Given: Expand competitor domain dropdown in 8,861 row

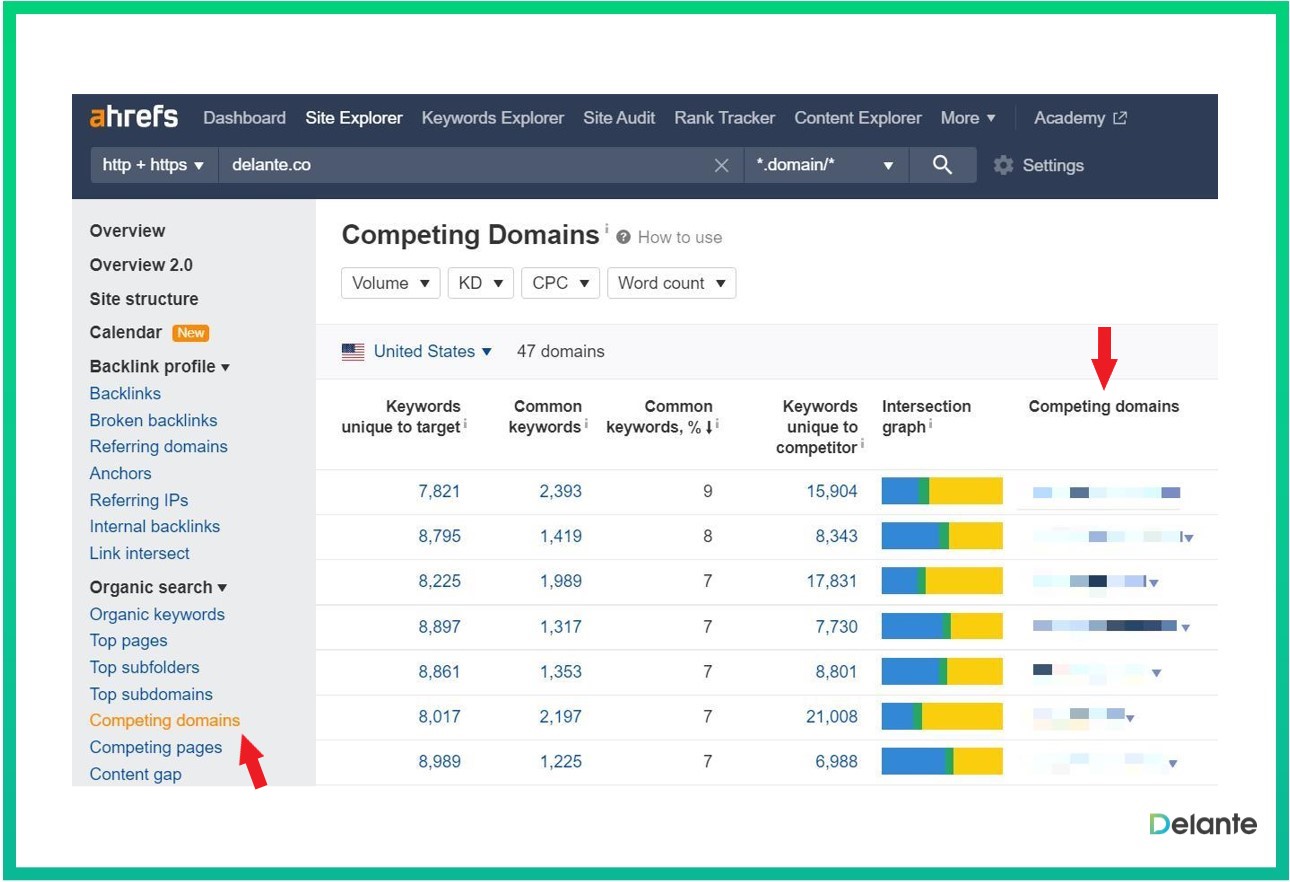Looking at the screenshot, I should click(x=1156, y=673).
